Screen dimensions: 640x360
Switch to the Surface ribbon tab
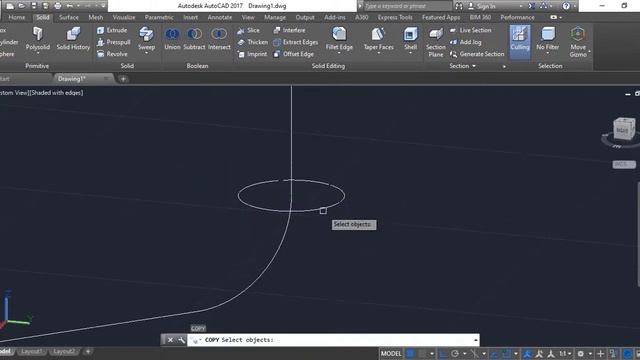coord(69,17)
